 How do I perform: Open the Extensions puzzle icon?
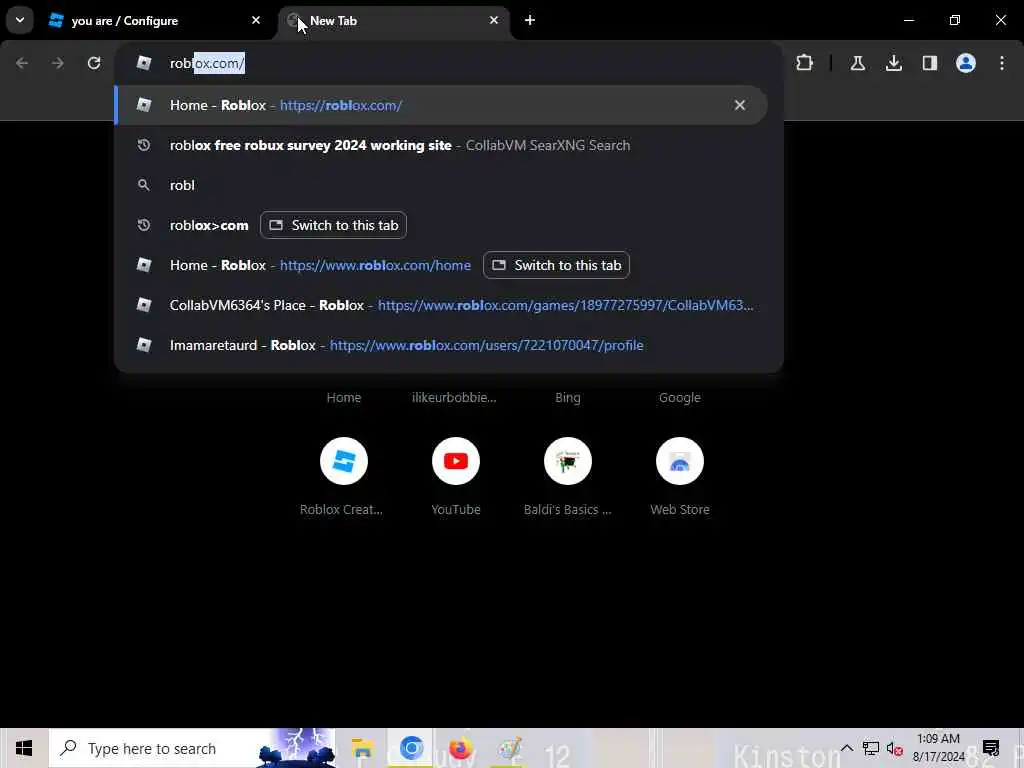pyautogui.click(x=805, y=63)
